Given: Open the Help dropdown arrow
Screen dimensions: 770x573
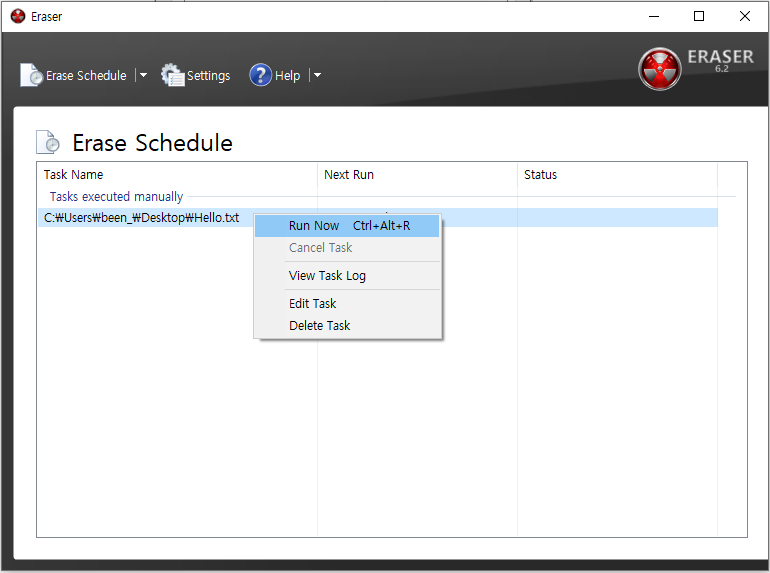Looking at the screenshot, I should click(316, 75).
